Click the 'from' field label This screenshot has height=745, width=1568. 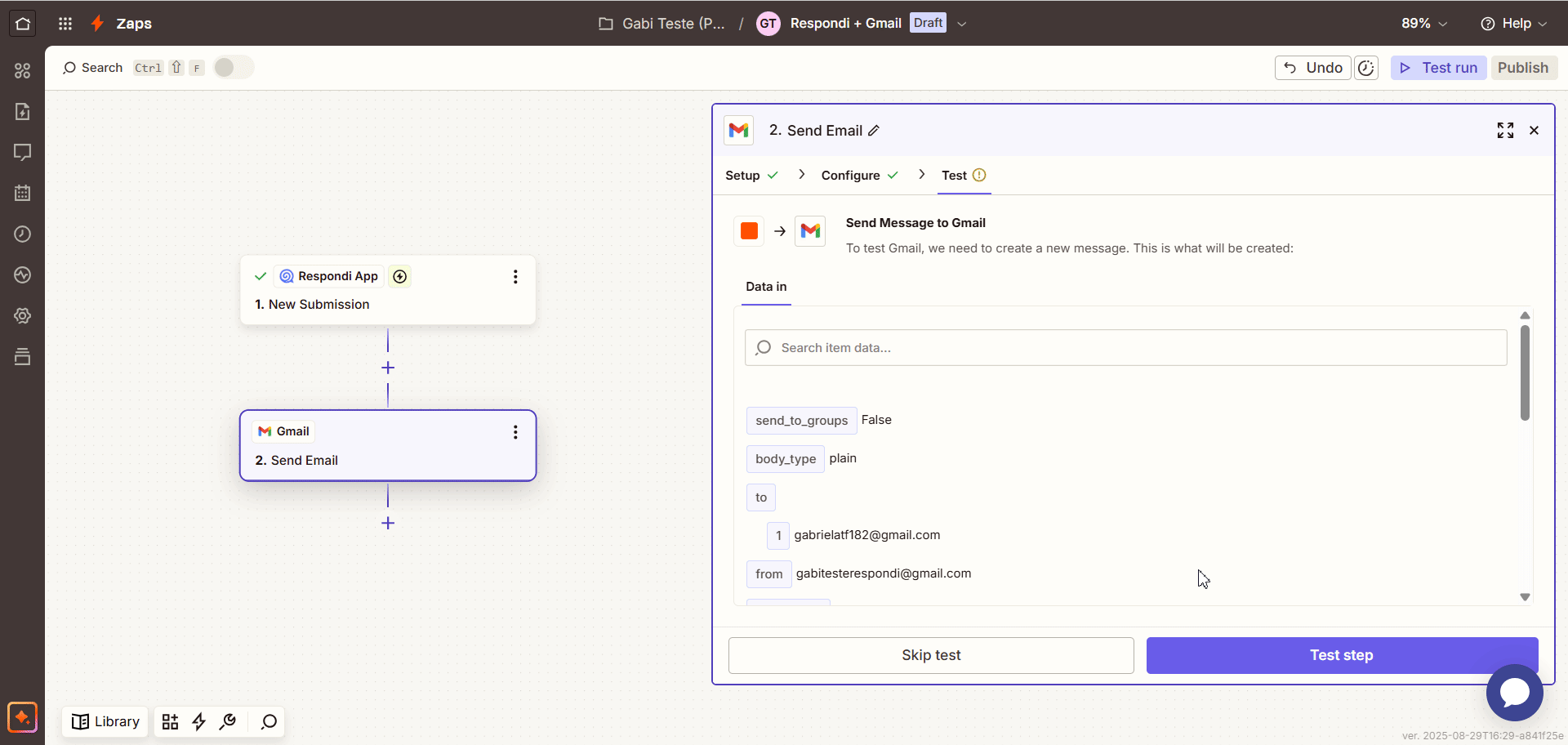click(768, 574)
